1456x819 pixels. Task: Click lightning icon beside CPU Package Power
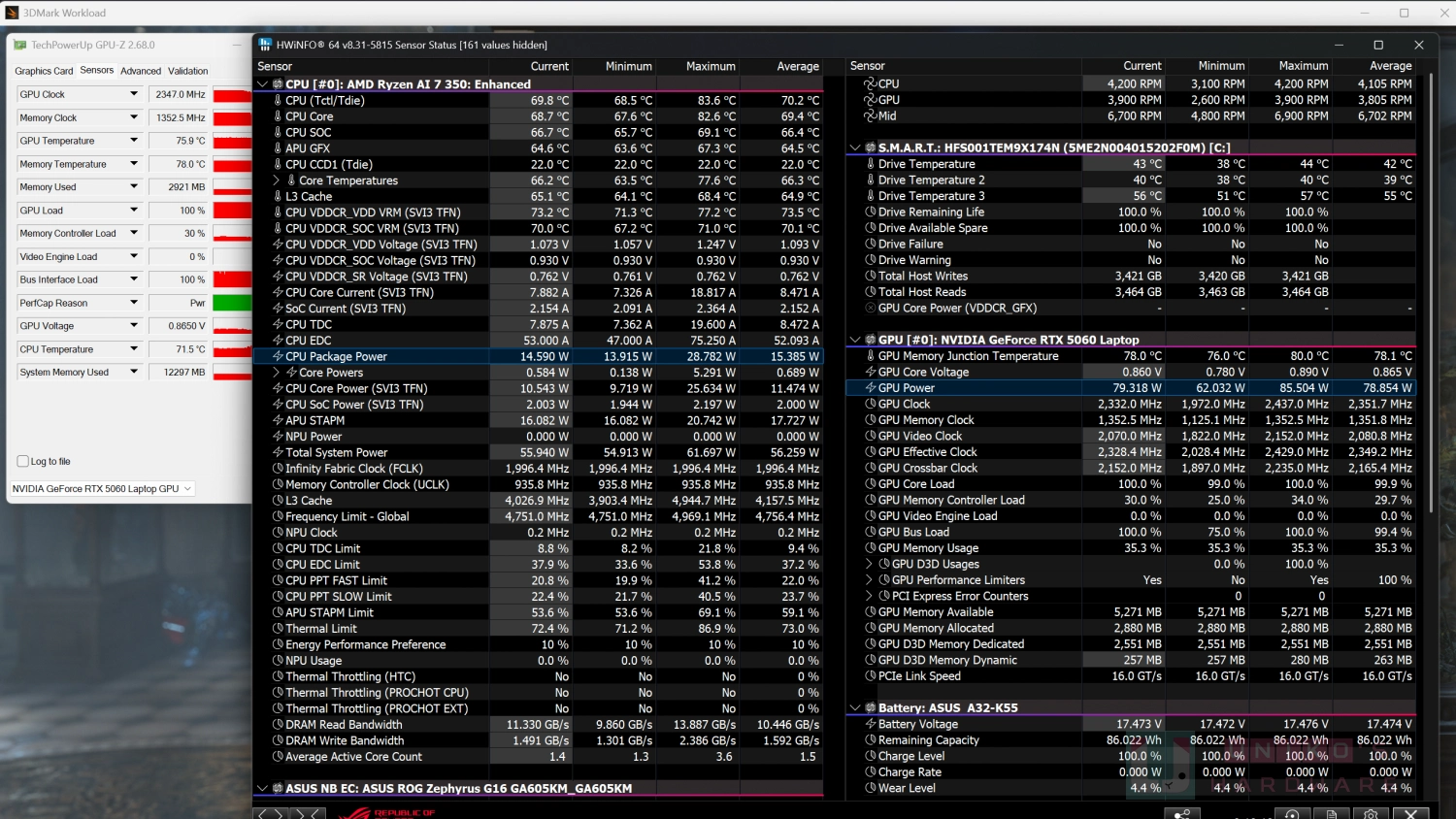pos(278,356)
